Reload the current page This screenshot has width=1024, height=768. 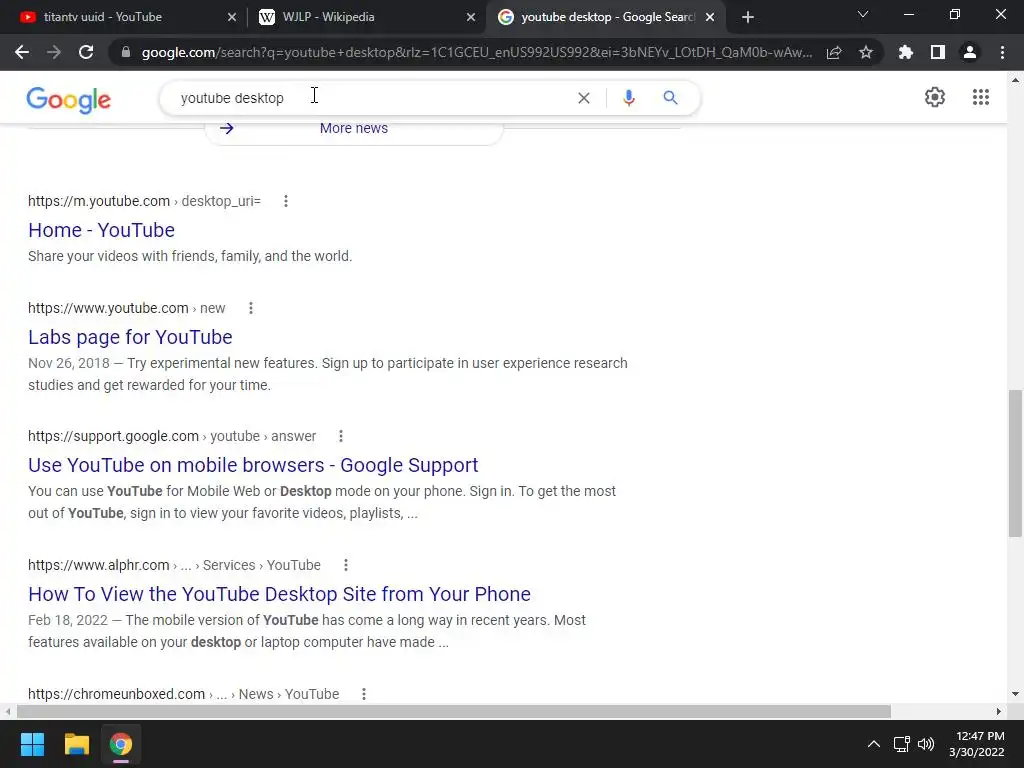click(86, 52)
